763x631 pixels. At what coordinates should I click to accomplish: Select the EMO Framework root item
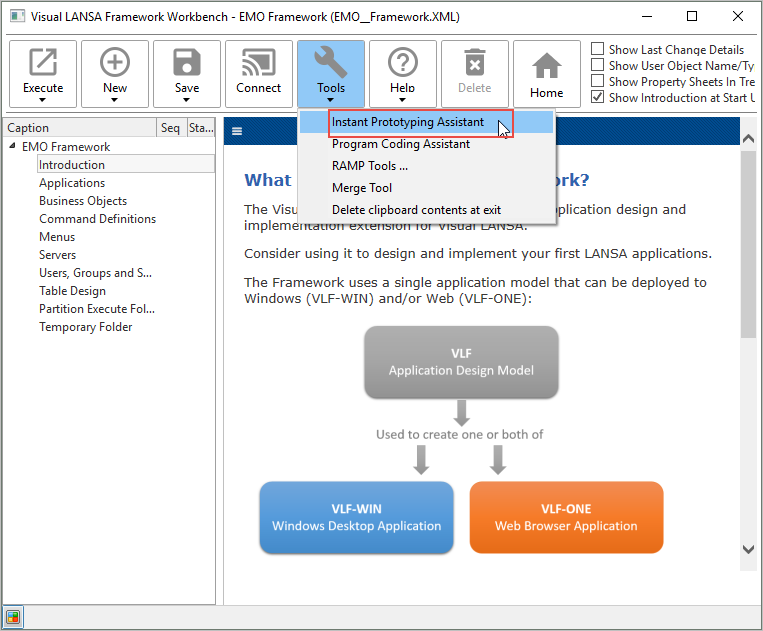click(x=66, y=146)
